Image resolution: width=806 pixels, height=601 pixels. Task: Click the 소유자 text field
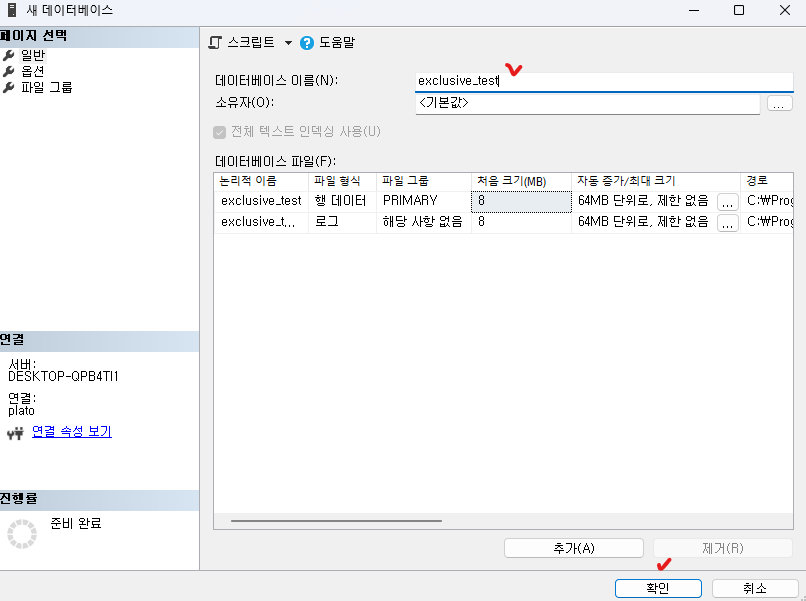click(587, 103)
